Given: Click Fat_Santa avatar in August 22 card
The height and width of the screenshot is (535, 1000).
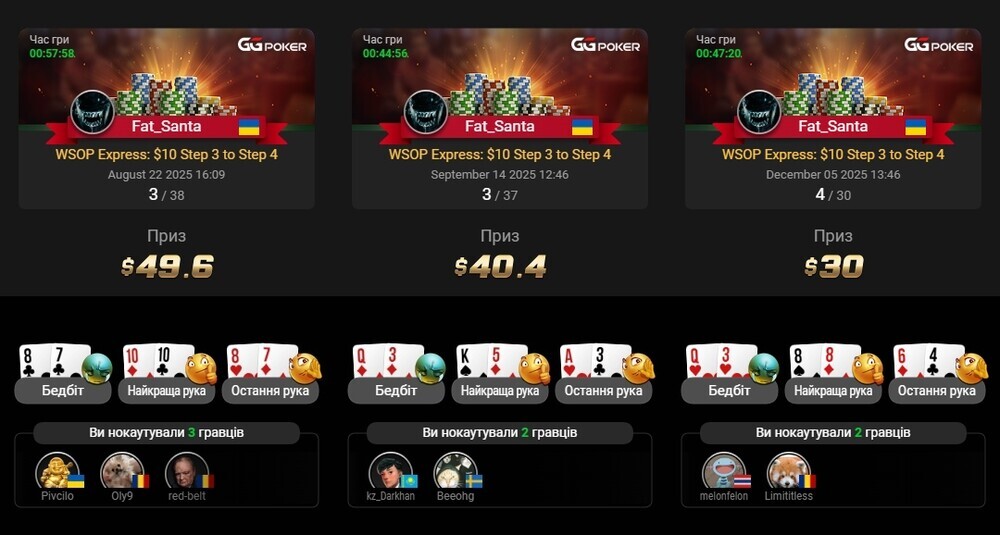Looking at the screenshot, I should point(92,112).
